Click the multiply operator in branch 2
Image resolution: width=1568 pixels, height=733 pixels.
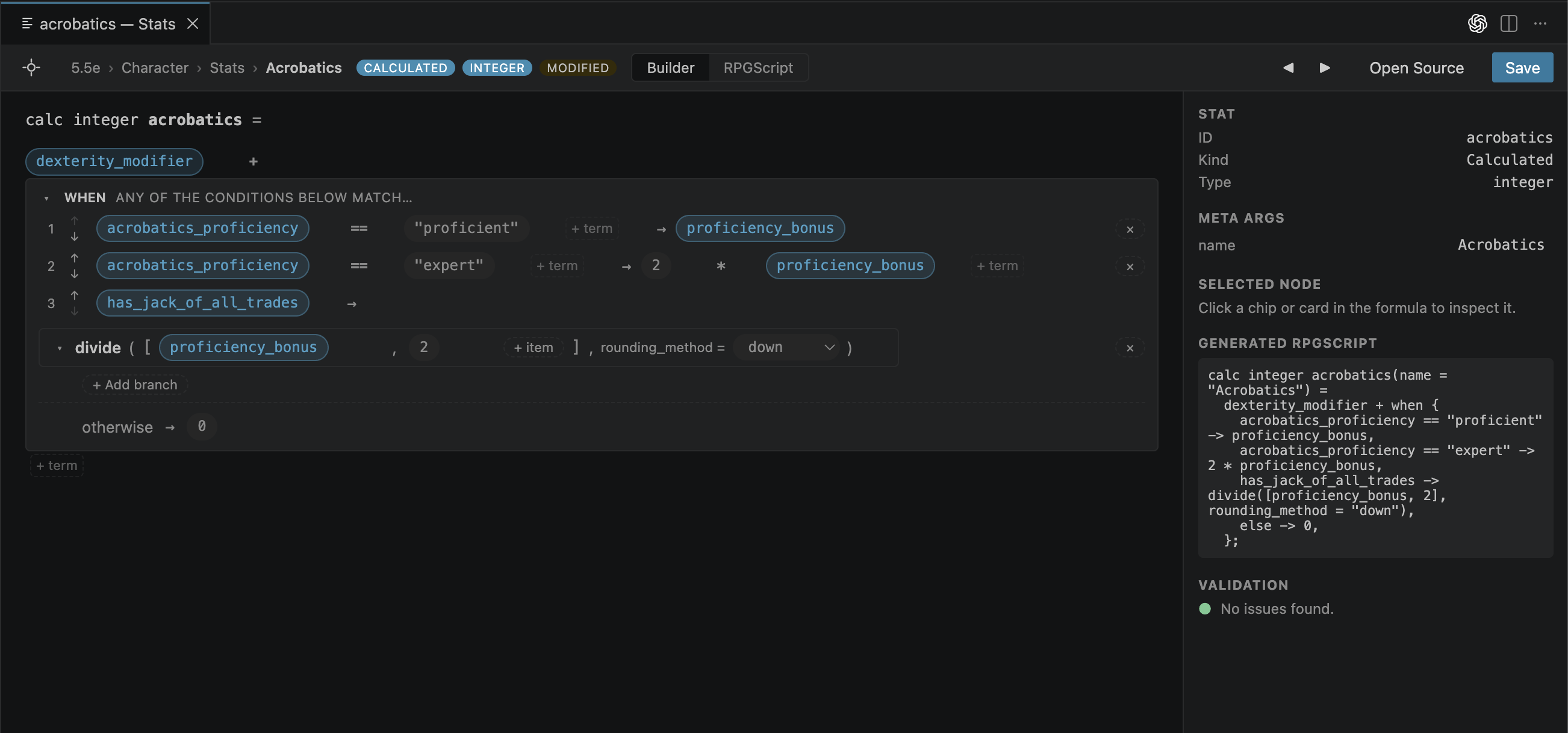(x=721, y=266)
